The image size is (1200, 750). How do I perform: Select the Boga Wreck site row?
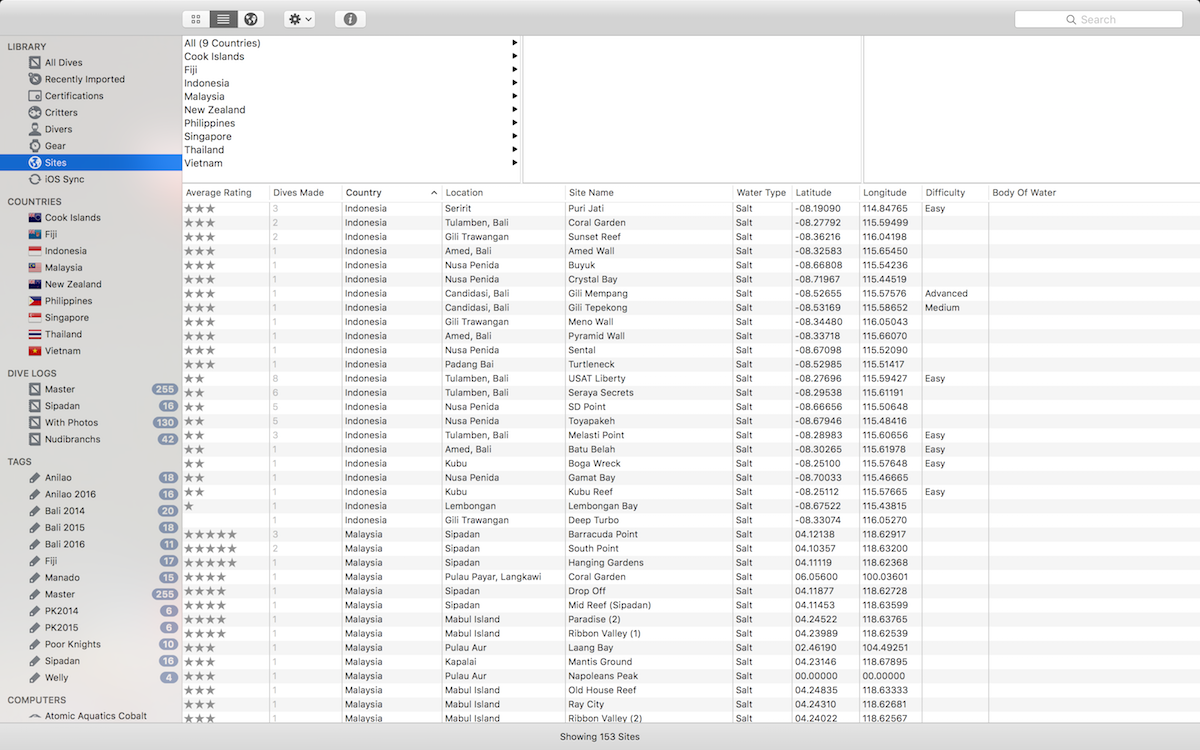coord(691,464)
